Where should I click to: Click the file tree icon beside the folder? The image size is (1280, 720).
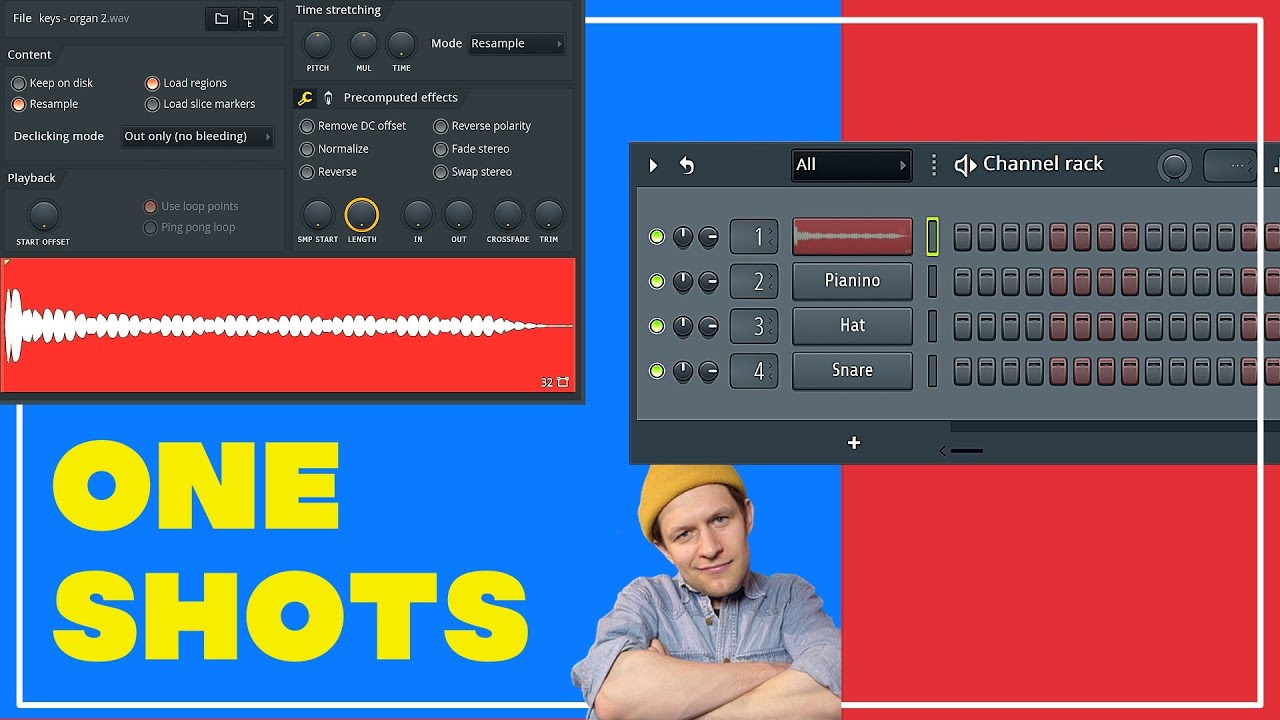(x=248, y=18)
